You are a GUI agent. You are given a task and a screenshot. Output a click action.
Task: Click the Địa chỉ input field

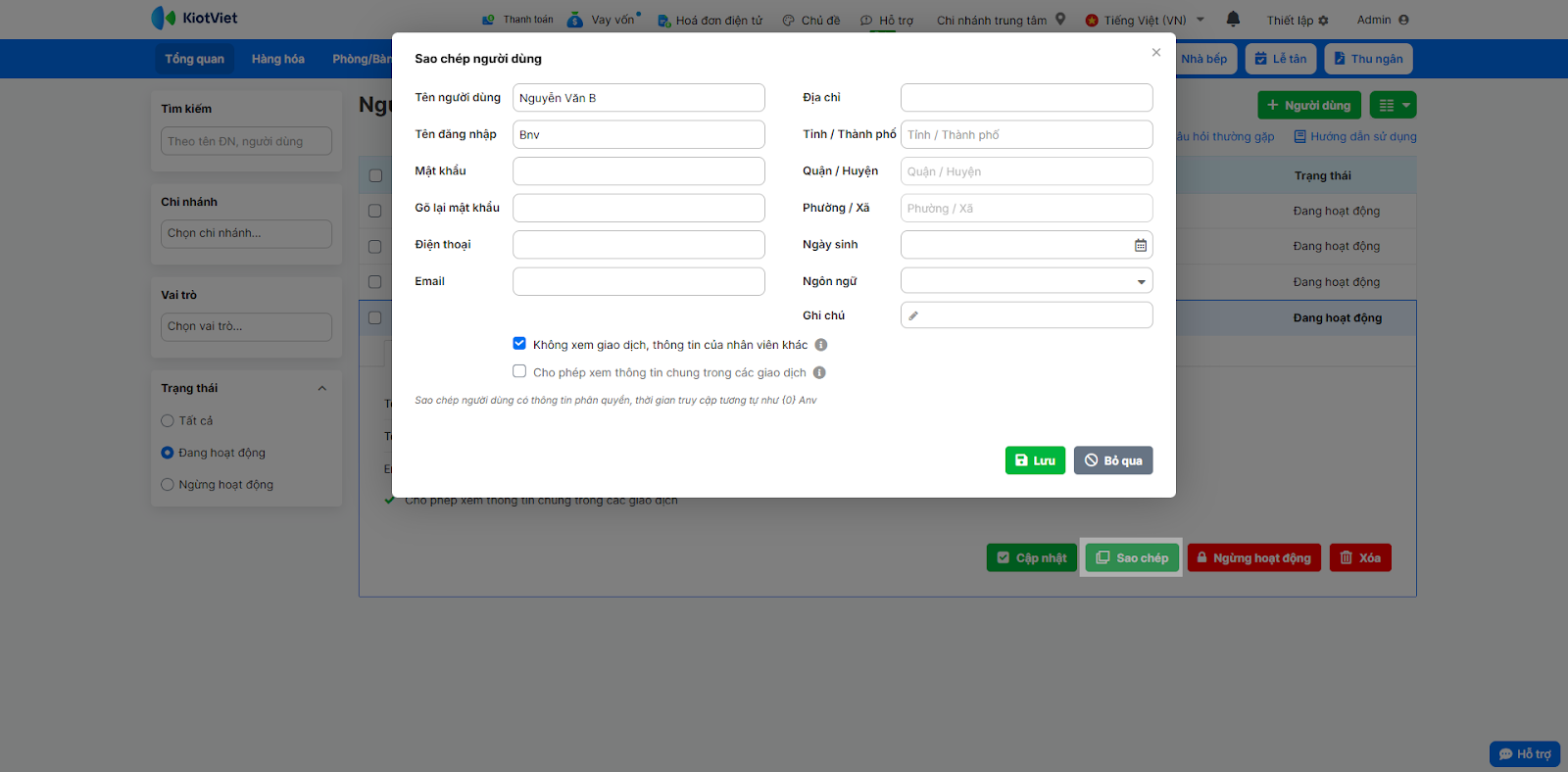(1026, 98)
